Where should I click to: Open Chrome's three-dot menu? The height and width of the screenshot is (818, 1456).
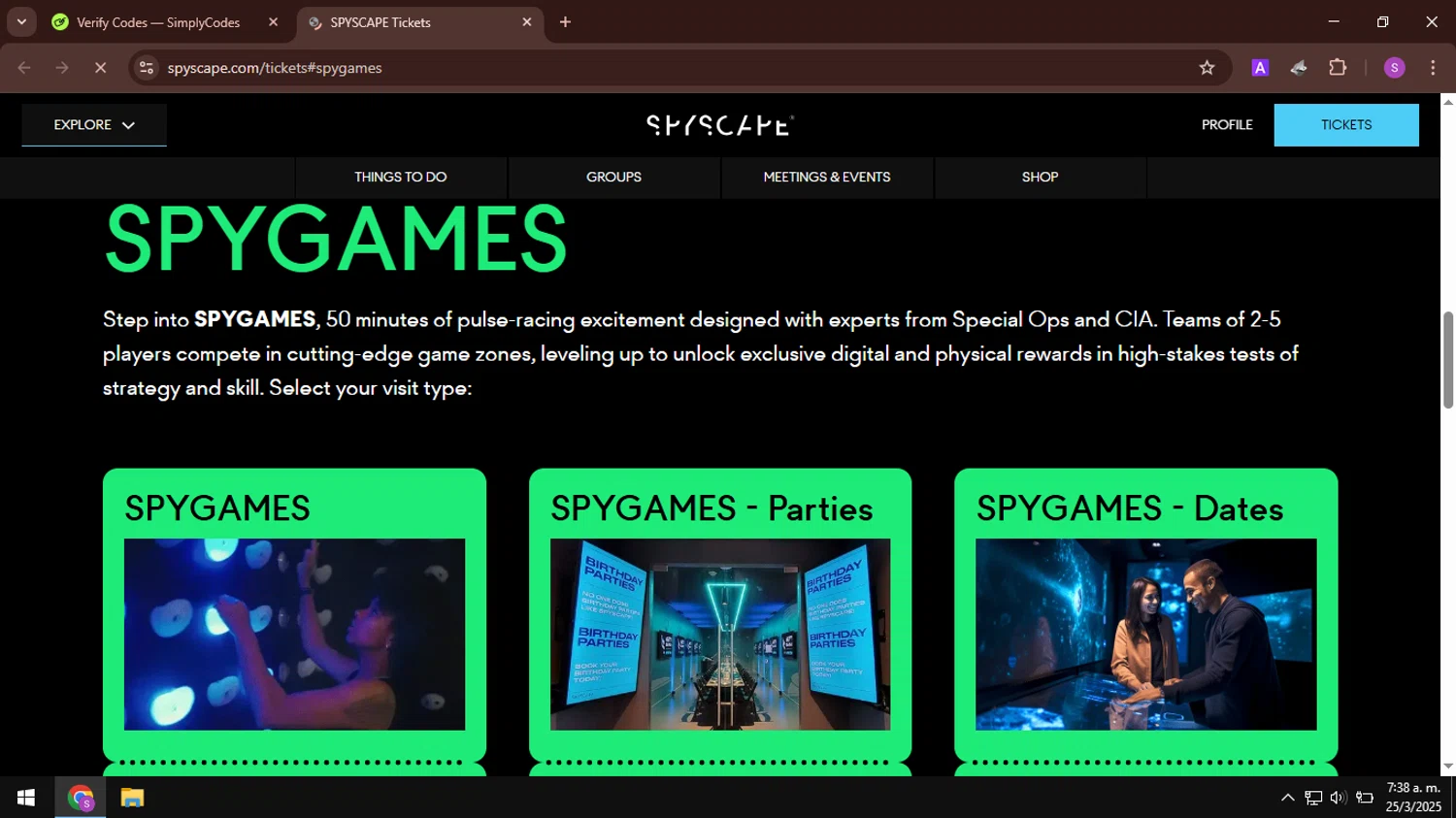[1433, 68]
